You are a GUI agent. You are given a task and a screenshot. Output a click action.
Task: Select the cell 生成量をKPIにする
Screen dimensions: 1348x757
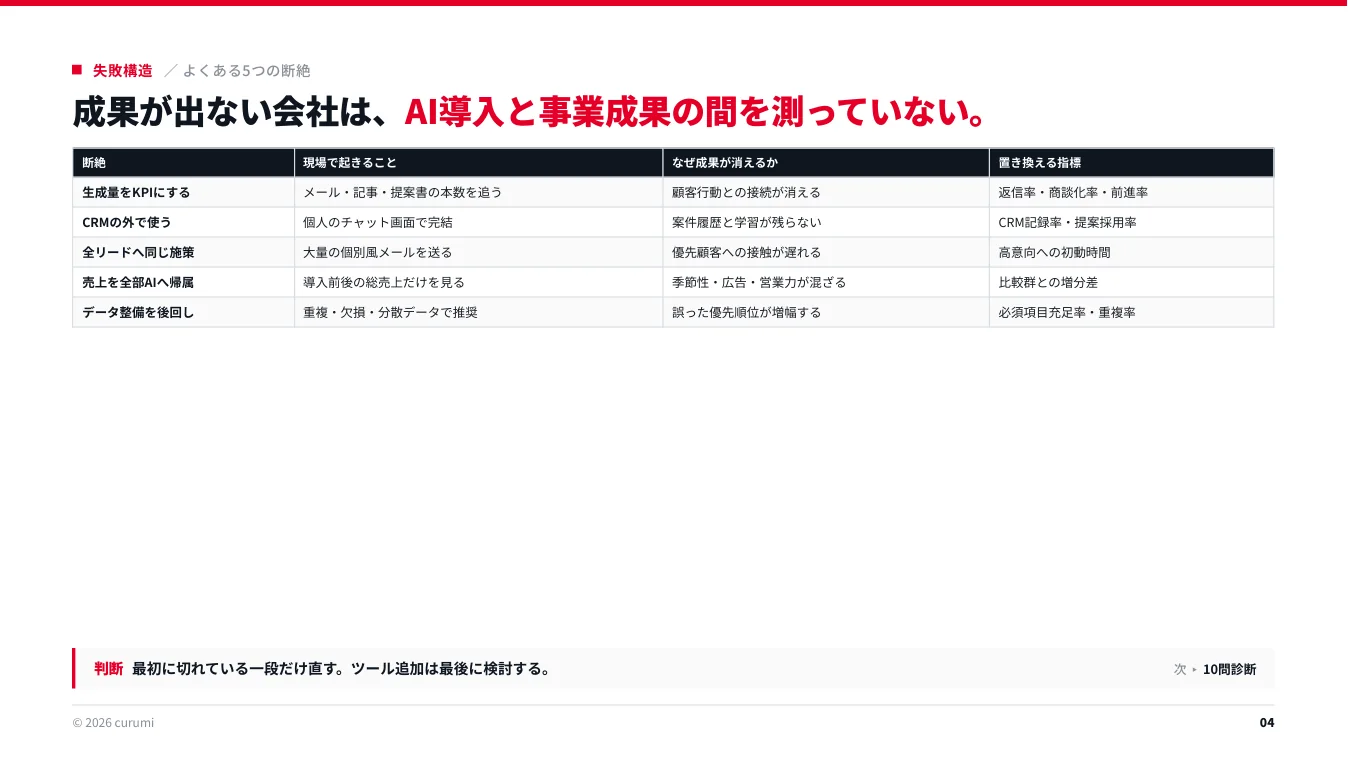183,192
